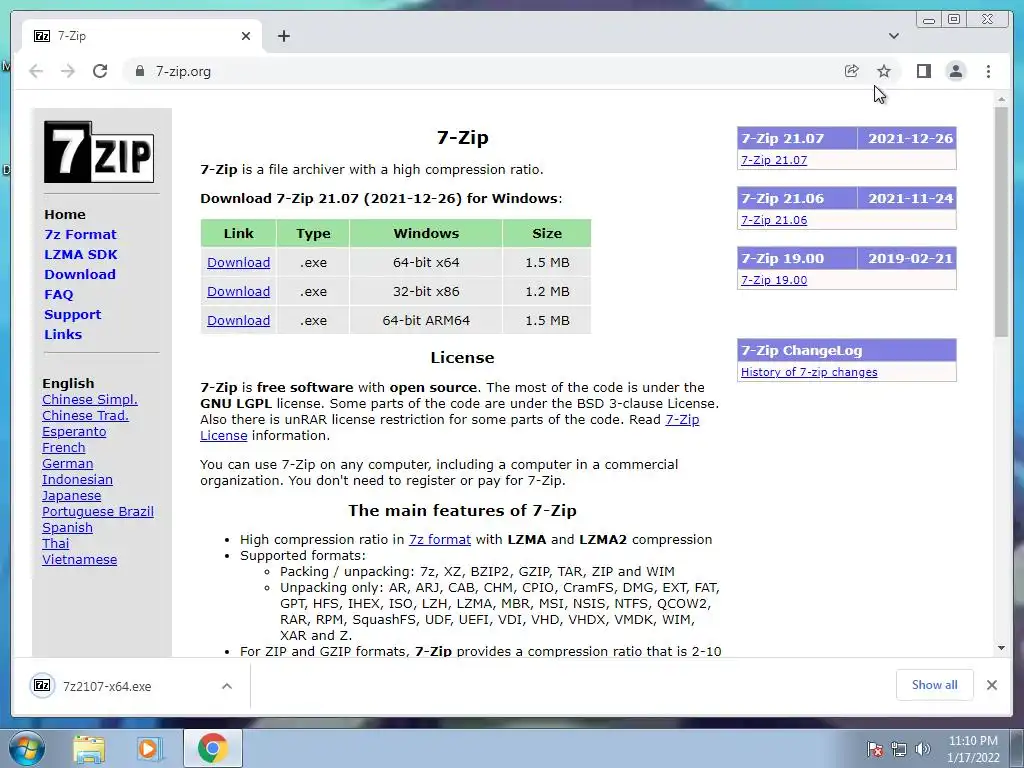
Task: Read the 7-Zip License link
Action: [x=682, y=419]
